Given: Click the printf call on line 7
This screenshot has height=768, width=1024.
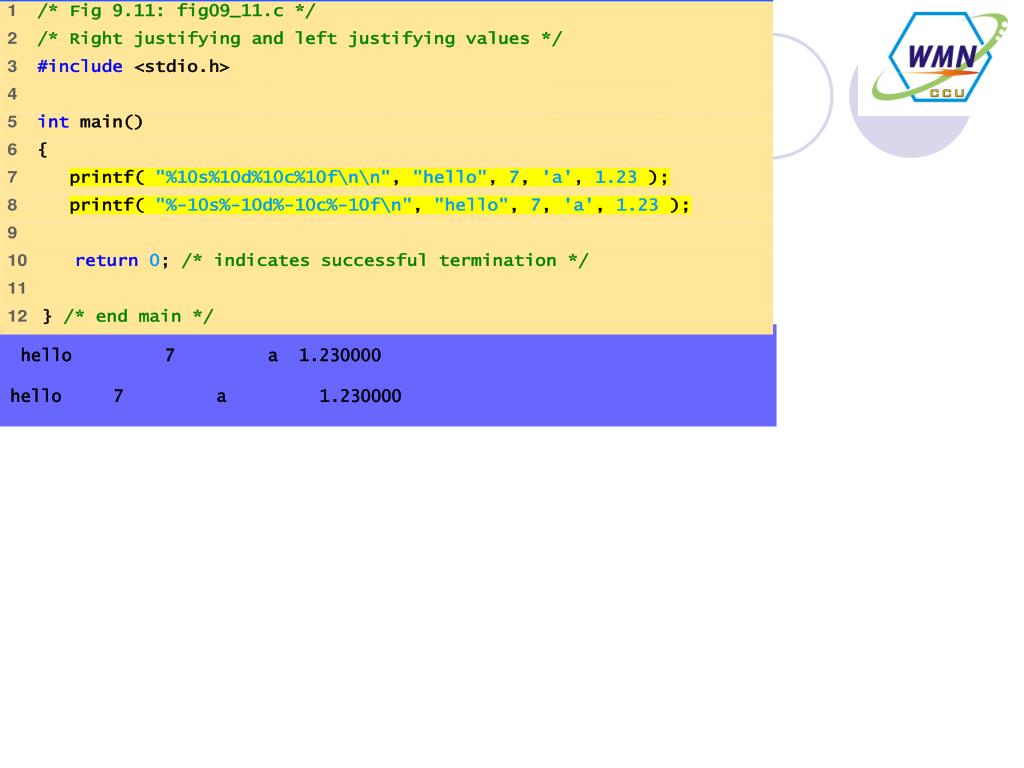Looking at the screenshot, I should click(x=369, y=177).
